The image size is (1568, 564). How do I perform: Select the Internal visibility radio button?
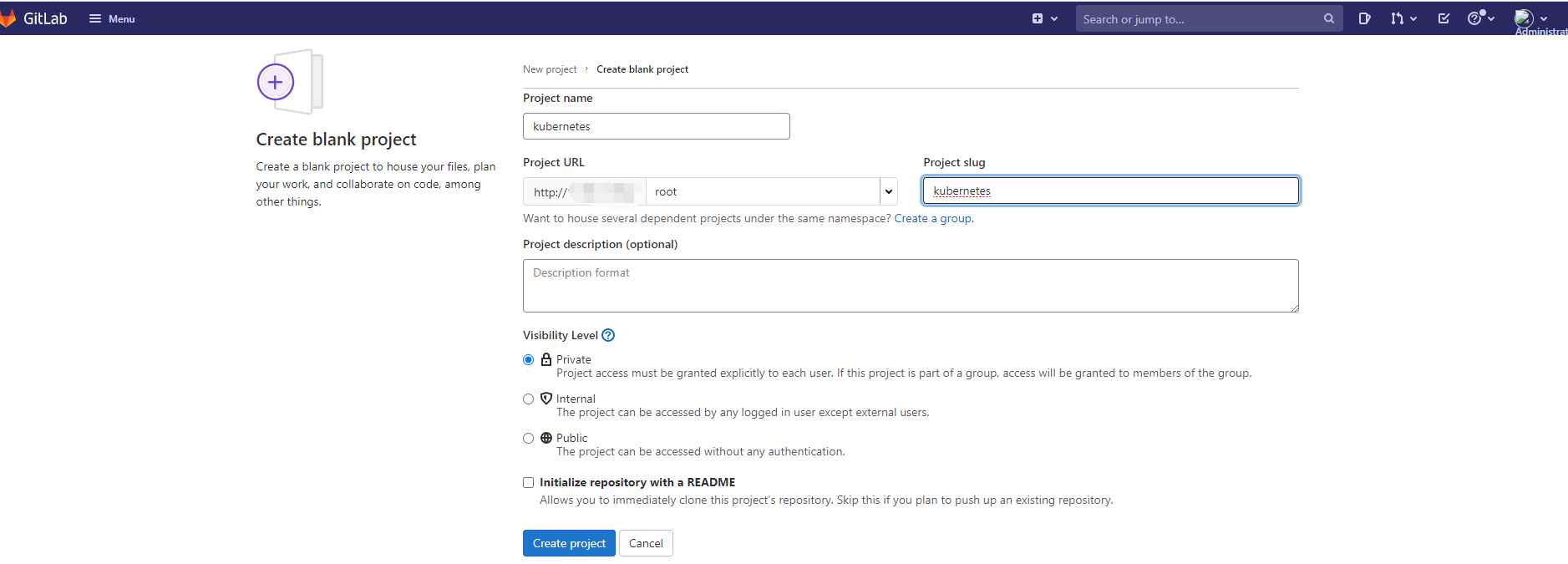tap(528, 399)
